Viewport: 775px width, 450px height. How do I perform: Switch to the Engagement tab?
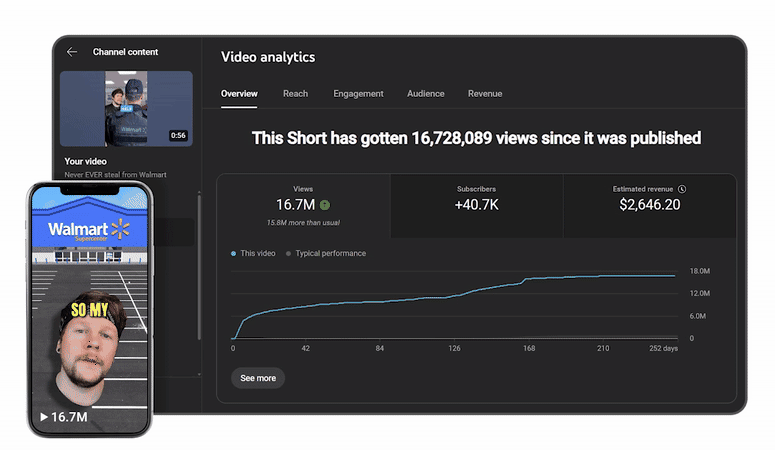(358, 93)
